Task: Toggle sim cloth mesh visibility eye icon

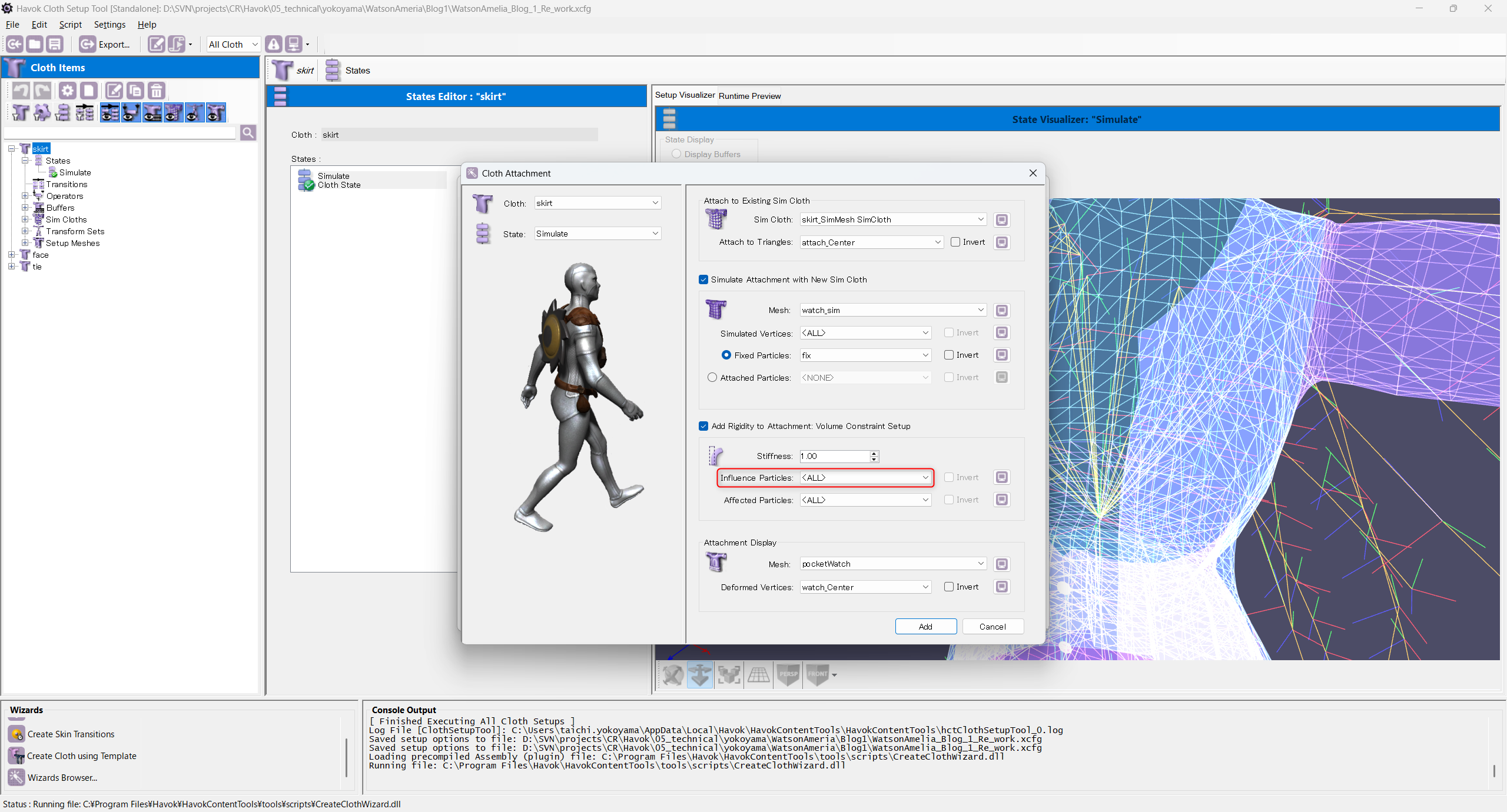Action: pyautogui.click(x=174, y=112)
